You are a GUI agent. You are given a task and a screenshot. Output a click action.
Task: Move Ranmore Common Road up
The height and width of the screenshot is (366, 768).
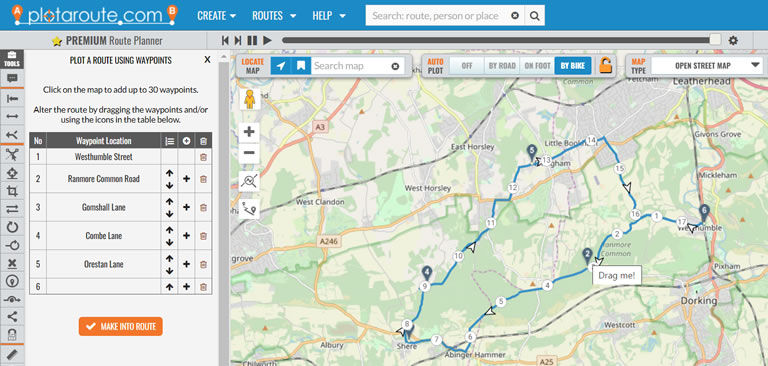[169, 173]
